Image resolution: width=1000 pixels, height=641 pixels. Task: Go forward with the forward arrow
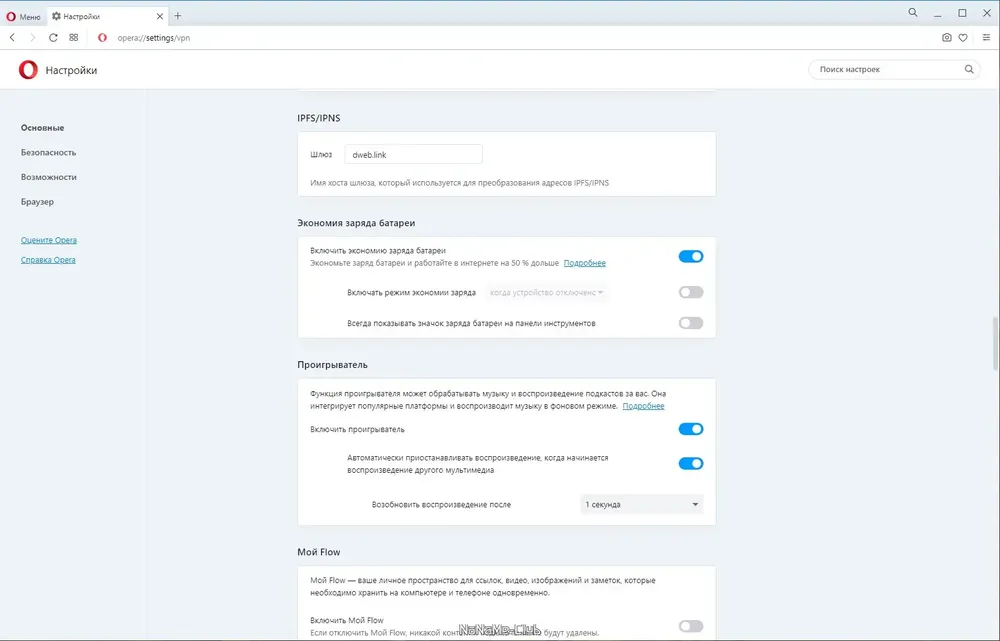pyautogui.click(x=33, y=38)
